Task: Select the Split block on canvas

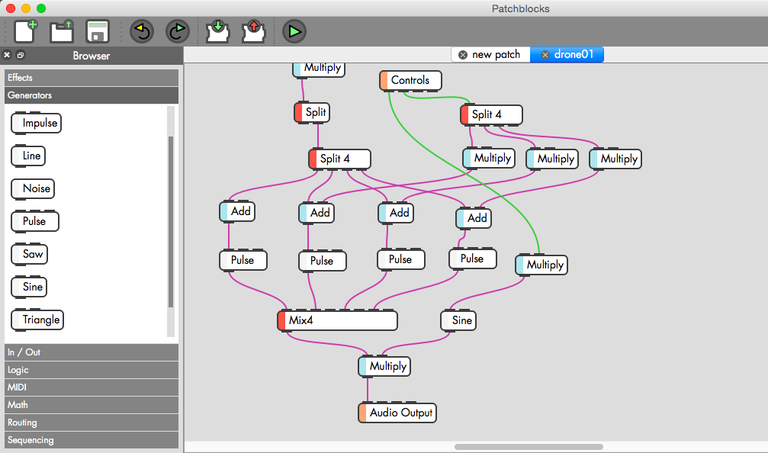Action: [312, 113]
